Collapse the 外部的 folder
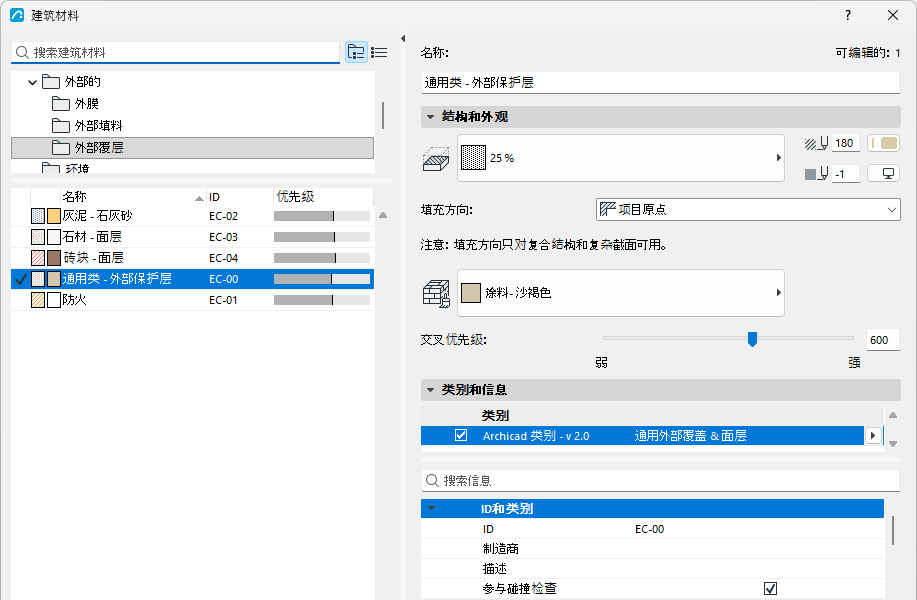 [x=33, y=82]
